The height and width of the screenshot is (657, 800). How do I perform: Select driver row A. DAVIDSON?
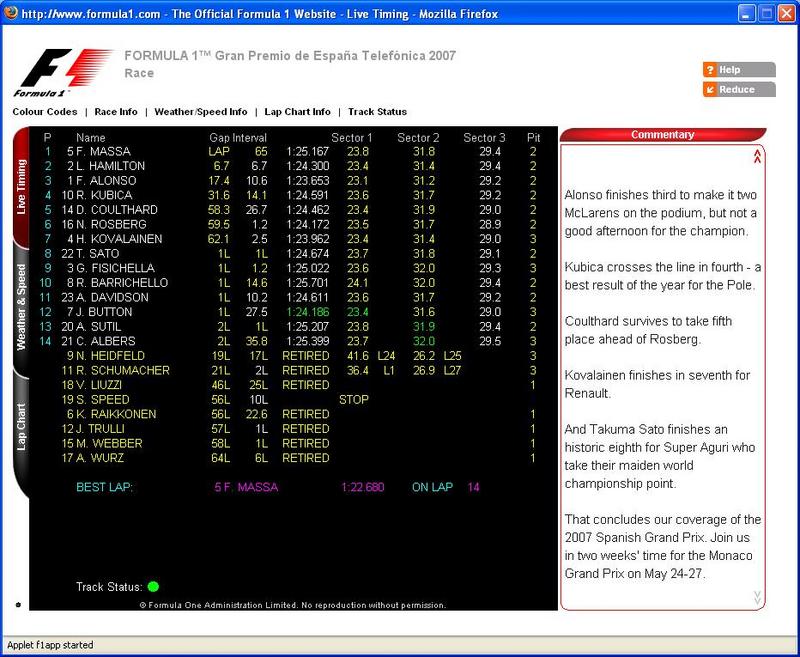click(291, 297)
